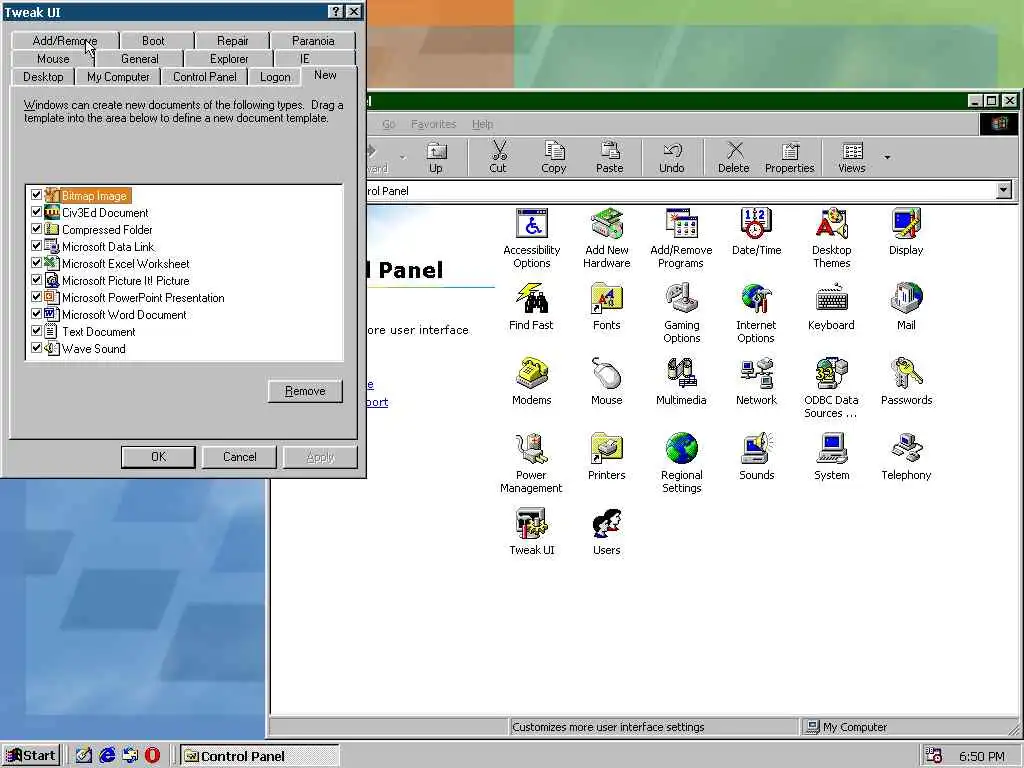
Task: Launch Internet Explorer from quick launch
Action: click(106, 756)
